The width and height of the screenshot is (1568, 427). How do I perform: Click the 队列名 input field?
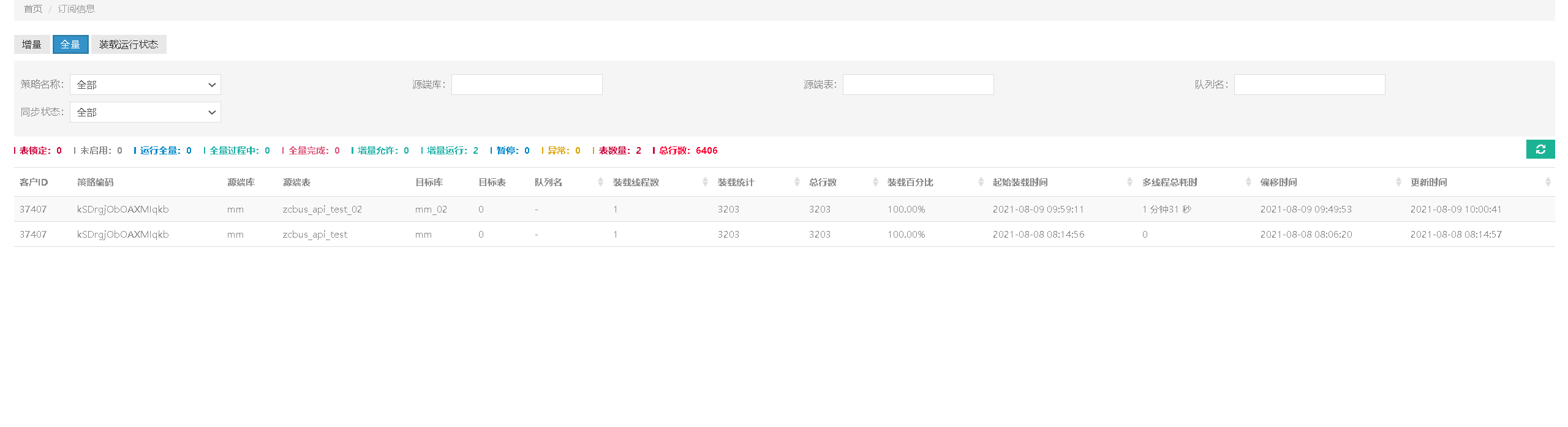[x=1309, y=85]
